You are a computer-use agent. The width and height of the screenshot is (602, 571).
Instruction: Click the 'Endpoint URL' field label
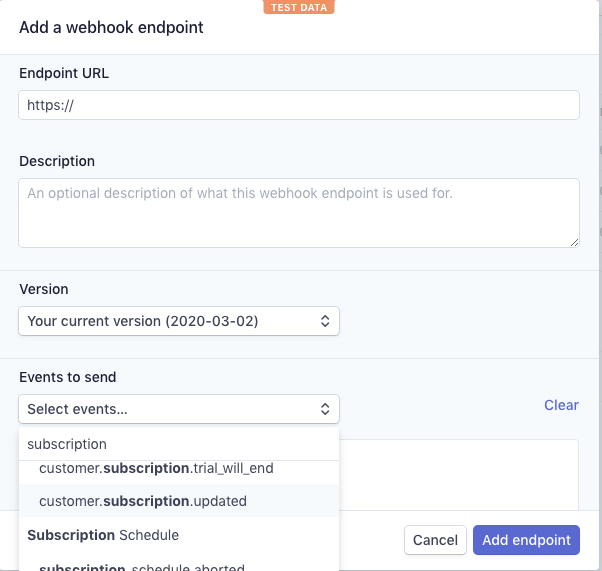point(64,73)
